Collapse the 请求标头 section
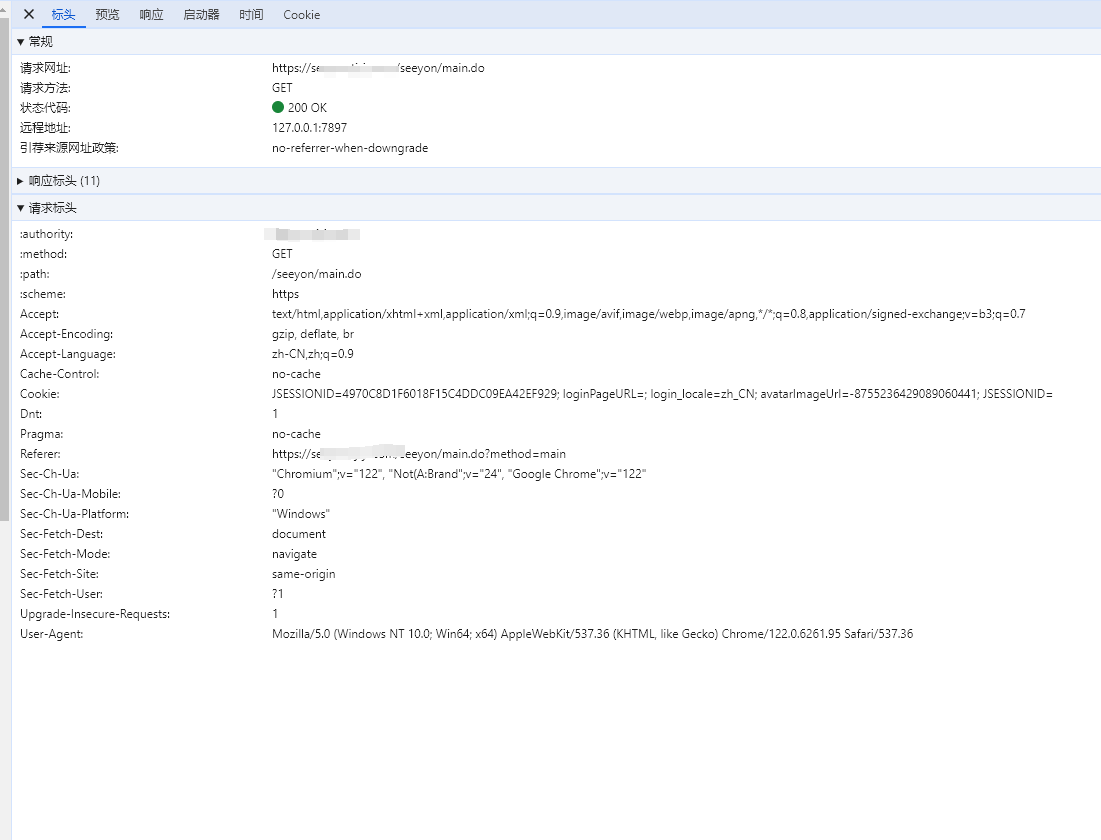This screenshot has height=840, width=1101. pos(46,208)
